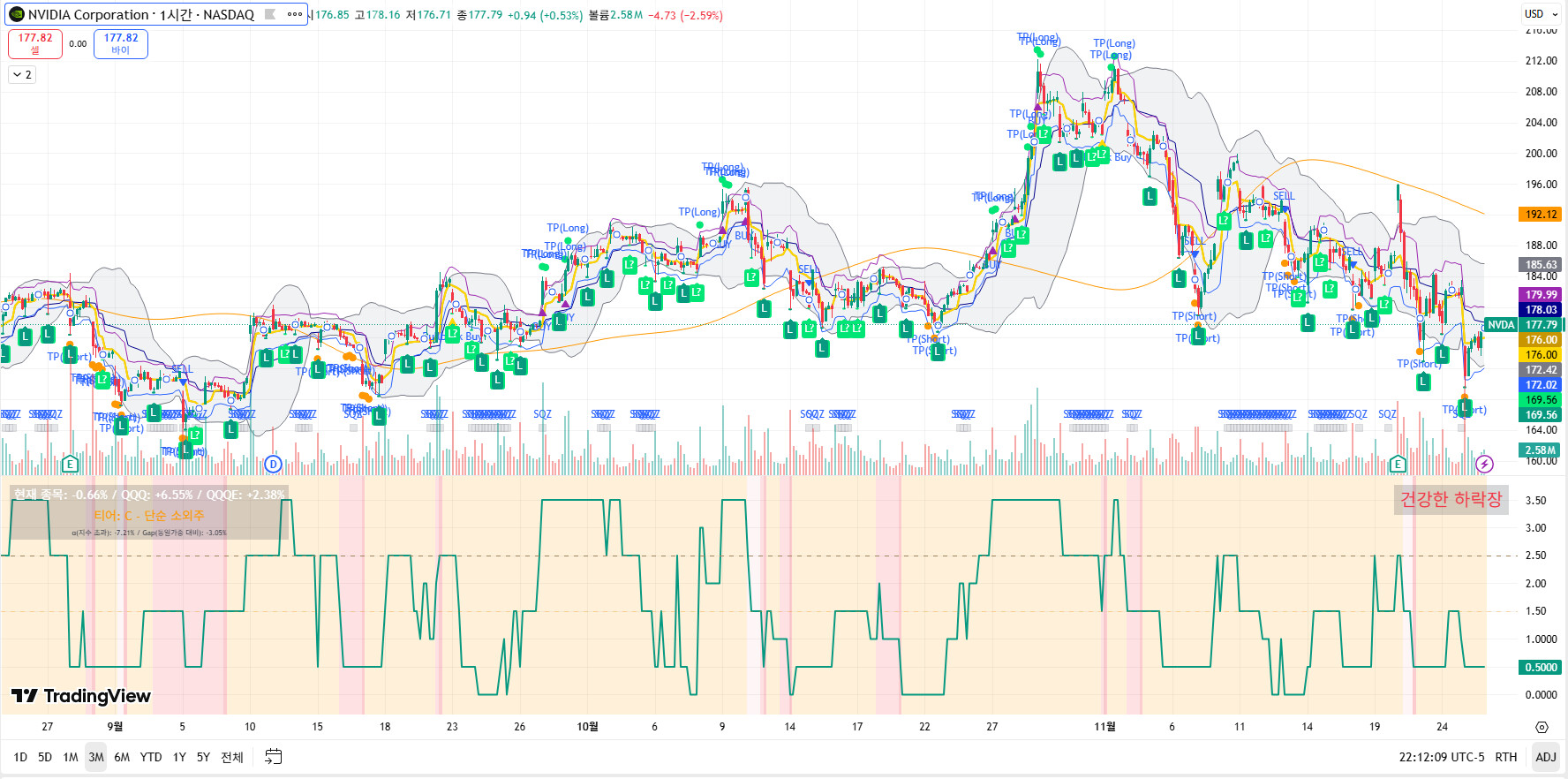Open the 22:12:09 UTC-5 timezone menu
Screen dimensions: 1568x779
1442,757
